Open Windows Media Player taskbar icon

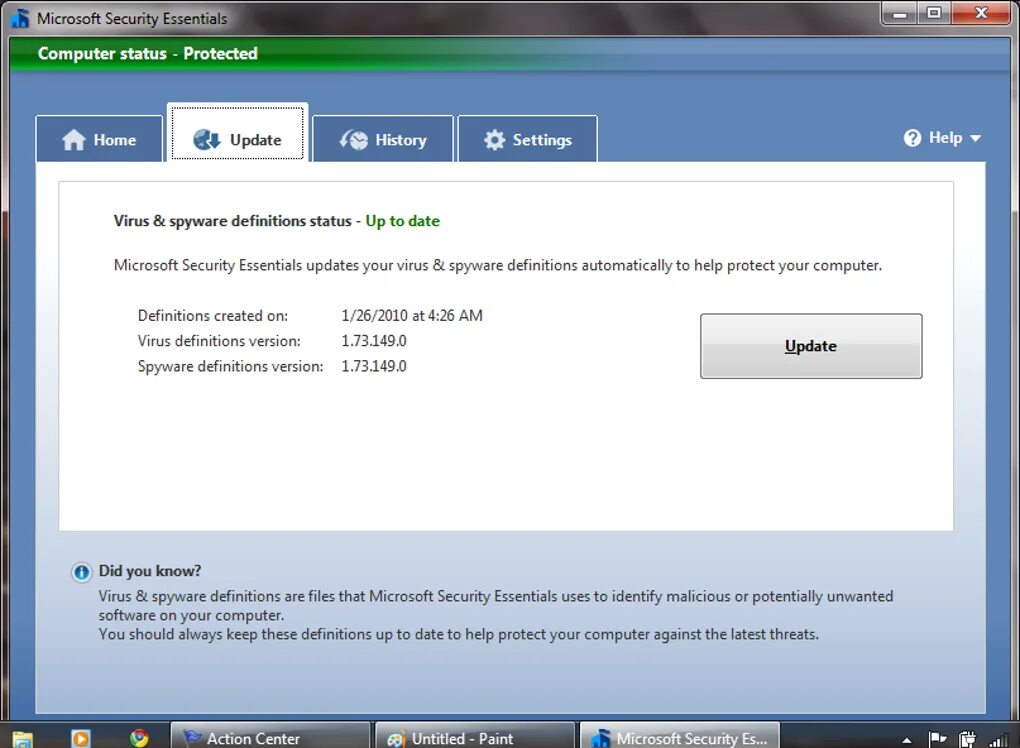tap(81, 739)
